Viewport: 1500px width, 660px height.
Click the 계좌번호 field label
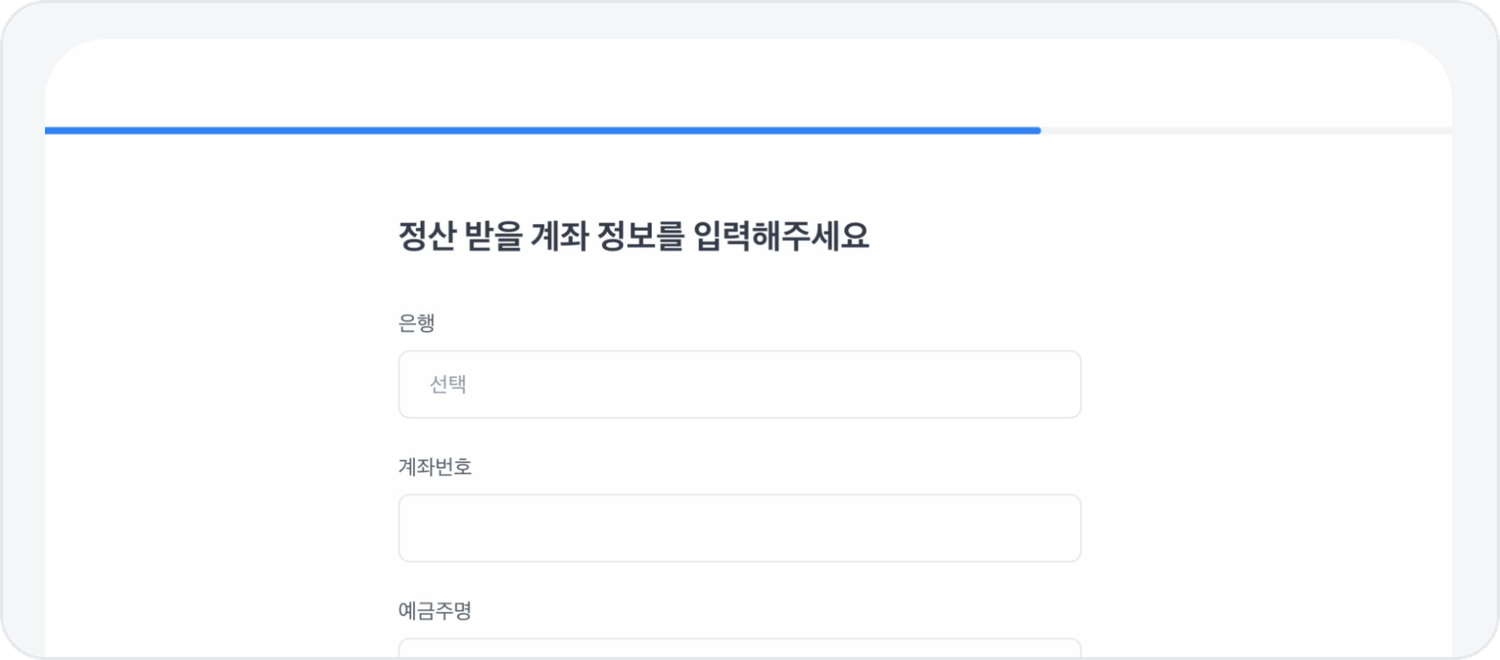coord(435,467)
